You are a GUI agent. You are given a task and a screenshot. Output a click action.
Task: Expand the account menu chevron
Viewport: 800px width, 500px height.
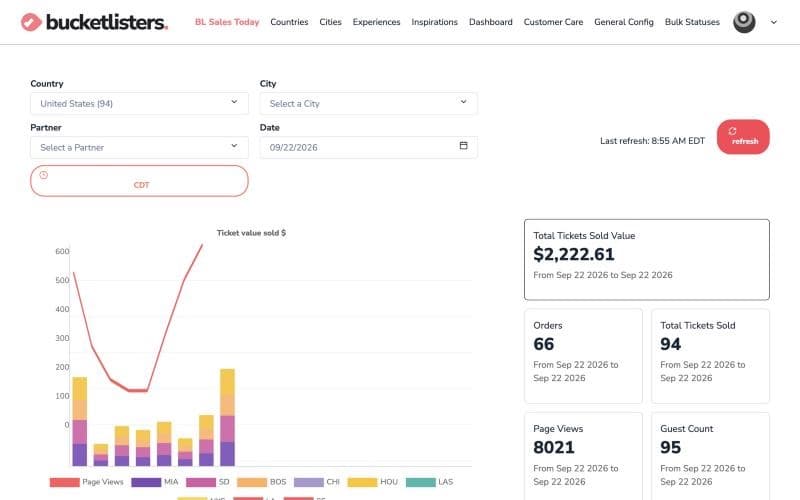(773, 22)
